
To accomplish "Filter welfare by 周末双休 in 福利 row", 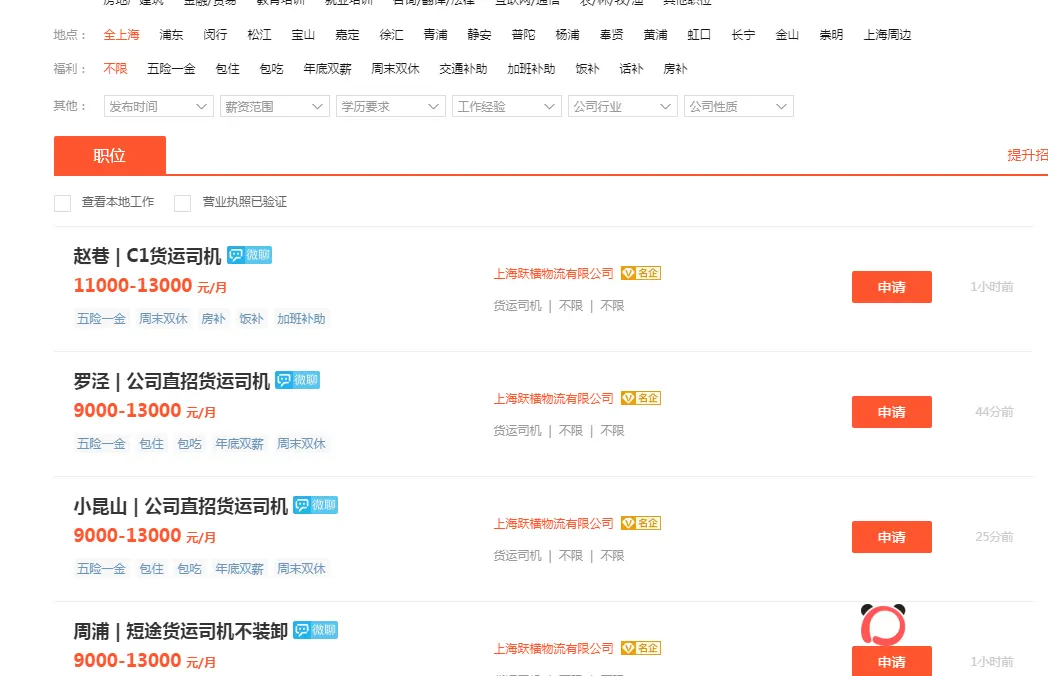I will pos(396,69).
